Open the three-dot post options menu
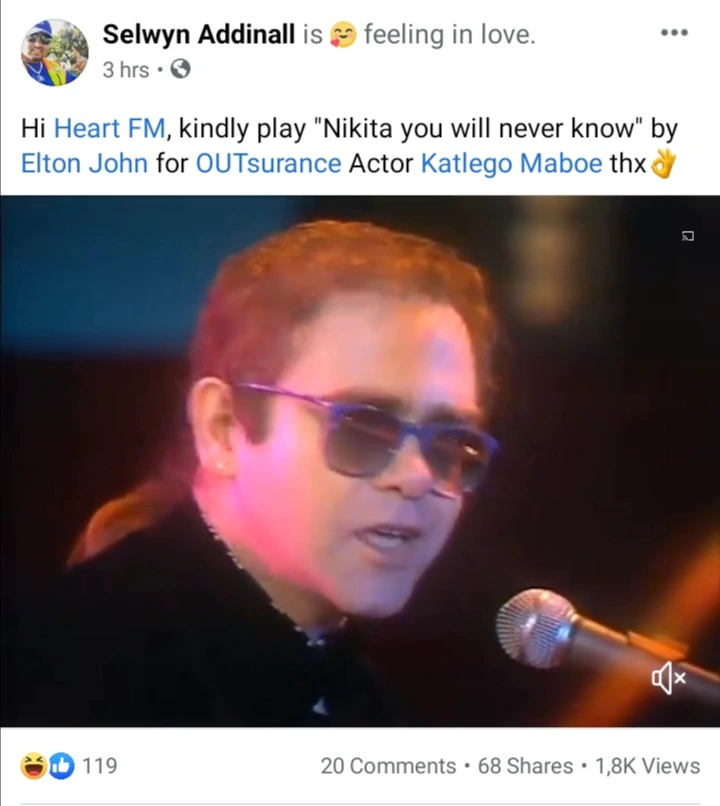The image size is (720, 806). pos(674,32)
